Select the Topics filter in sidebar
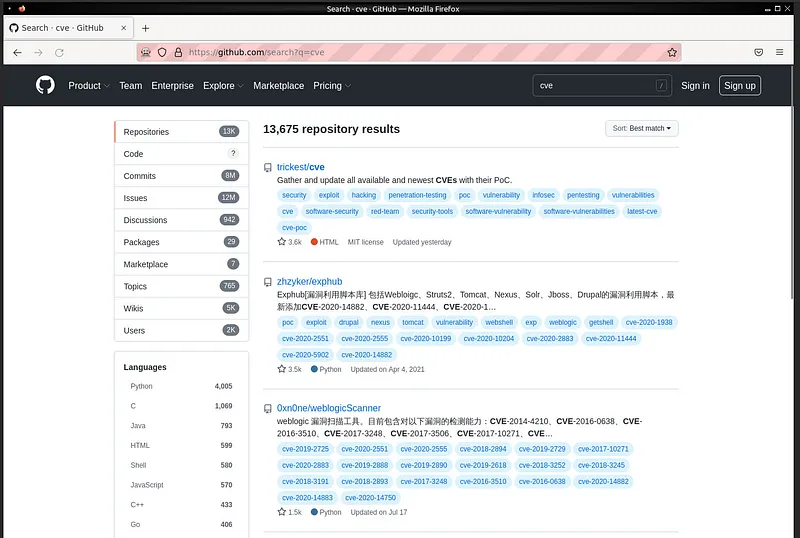Image resolution: width=800 pixels, height=538 pixels. click(181, 286)
